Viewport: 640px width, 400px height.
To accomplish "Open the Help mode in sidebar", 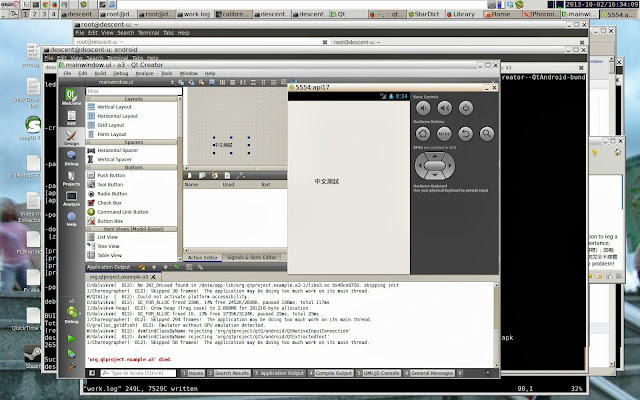I will (x=71, y=218).
